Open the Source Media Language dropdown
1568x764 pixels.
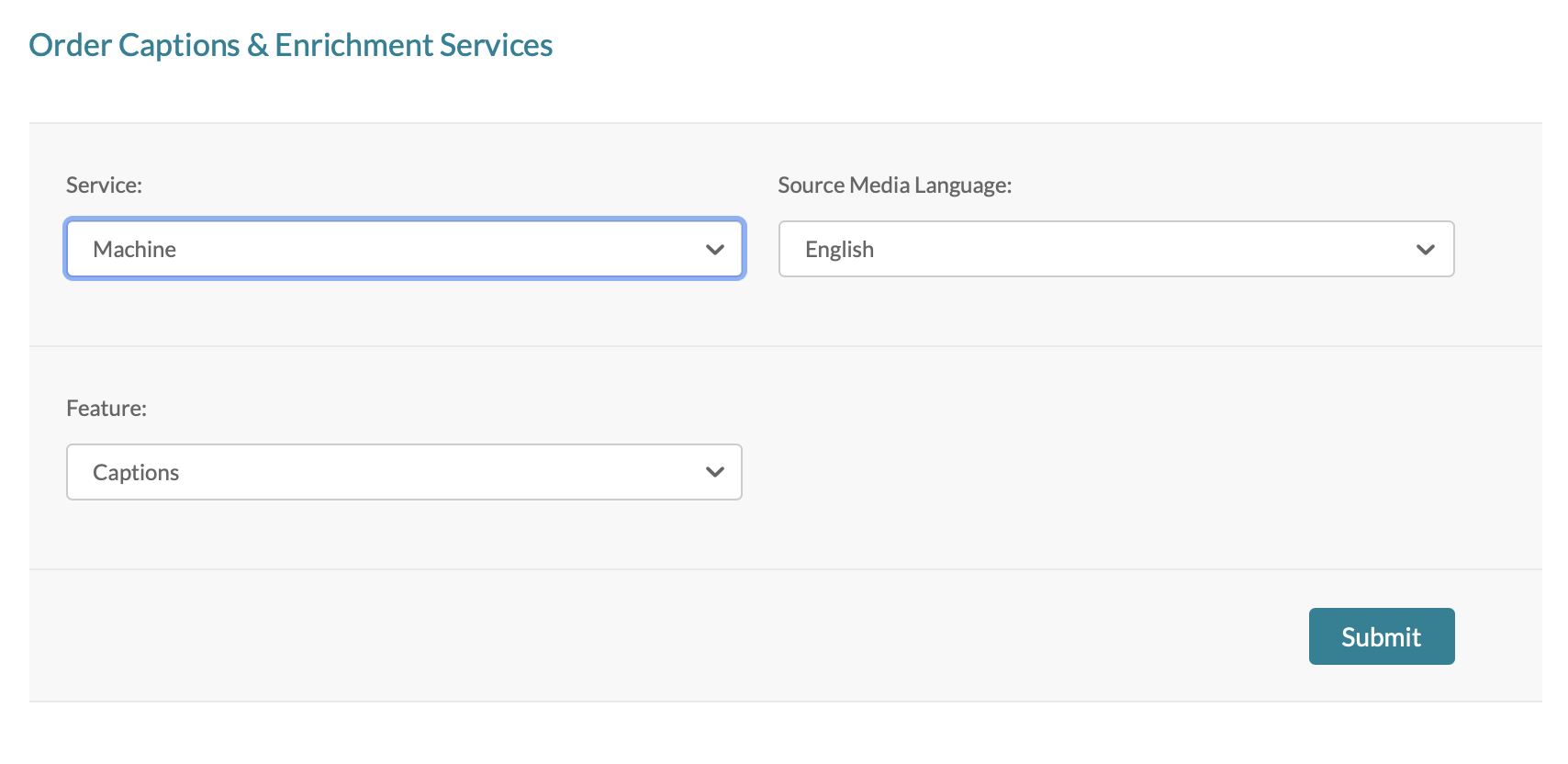pyautogui.click(x=1115, y=249)
